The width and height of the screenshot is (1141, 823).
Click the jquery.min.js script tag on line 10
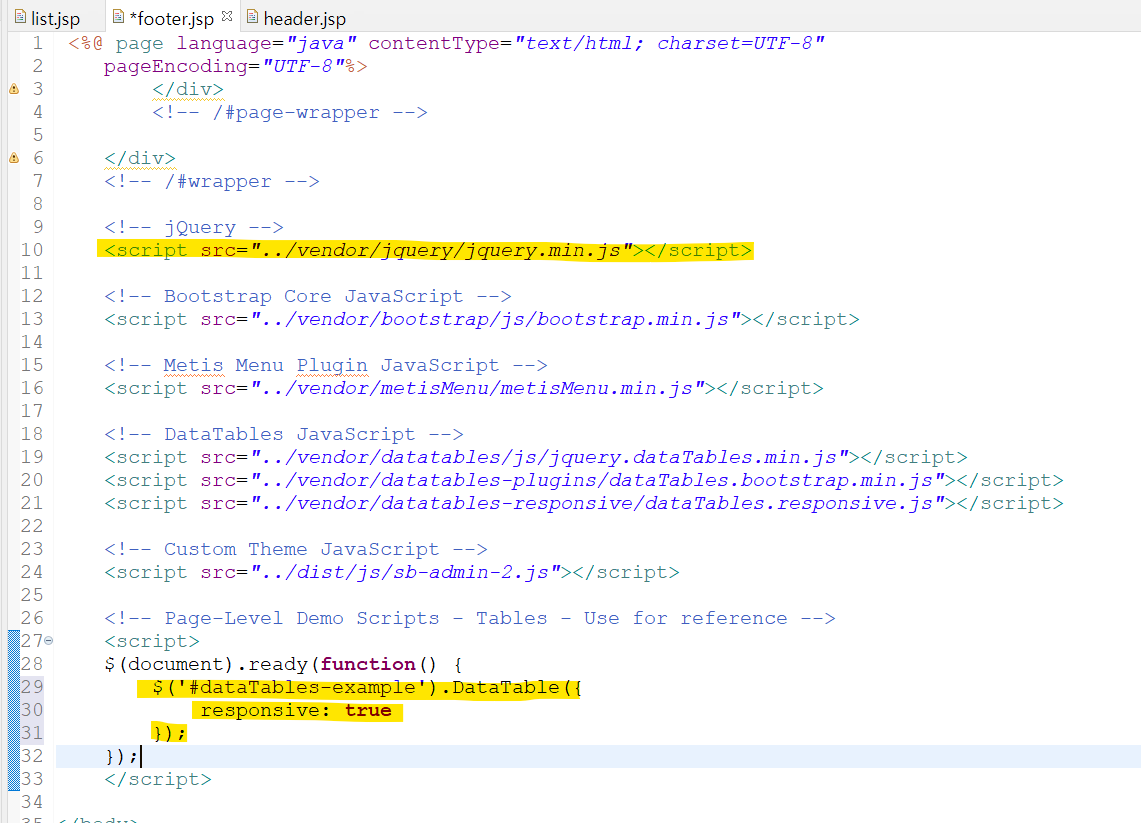point(427,250)
